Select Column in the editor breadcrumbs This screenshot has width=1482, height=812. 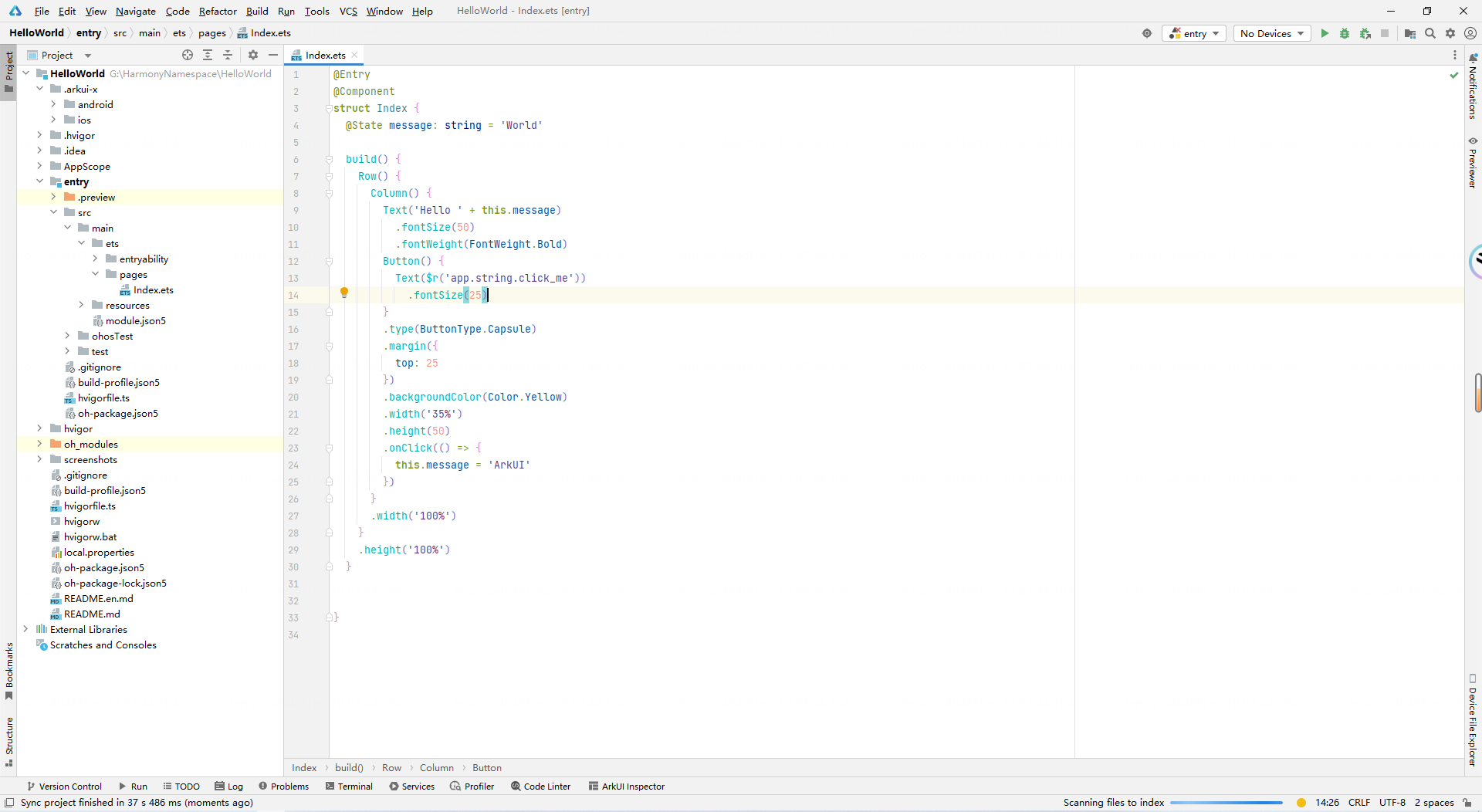click(x=437, y=767)
